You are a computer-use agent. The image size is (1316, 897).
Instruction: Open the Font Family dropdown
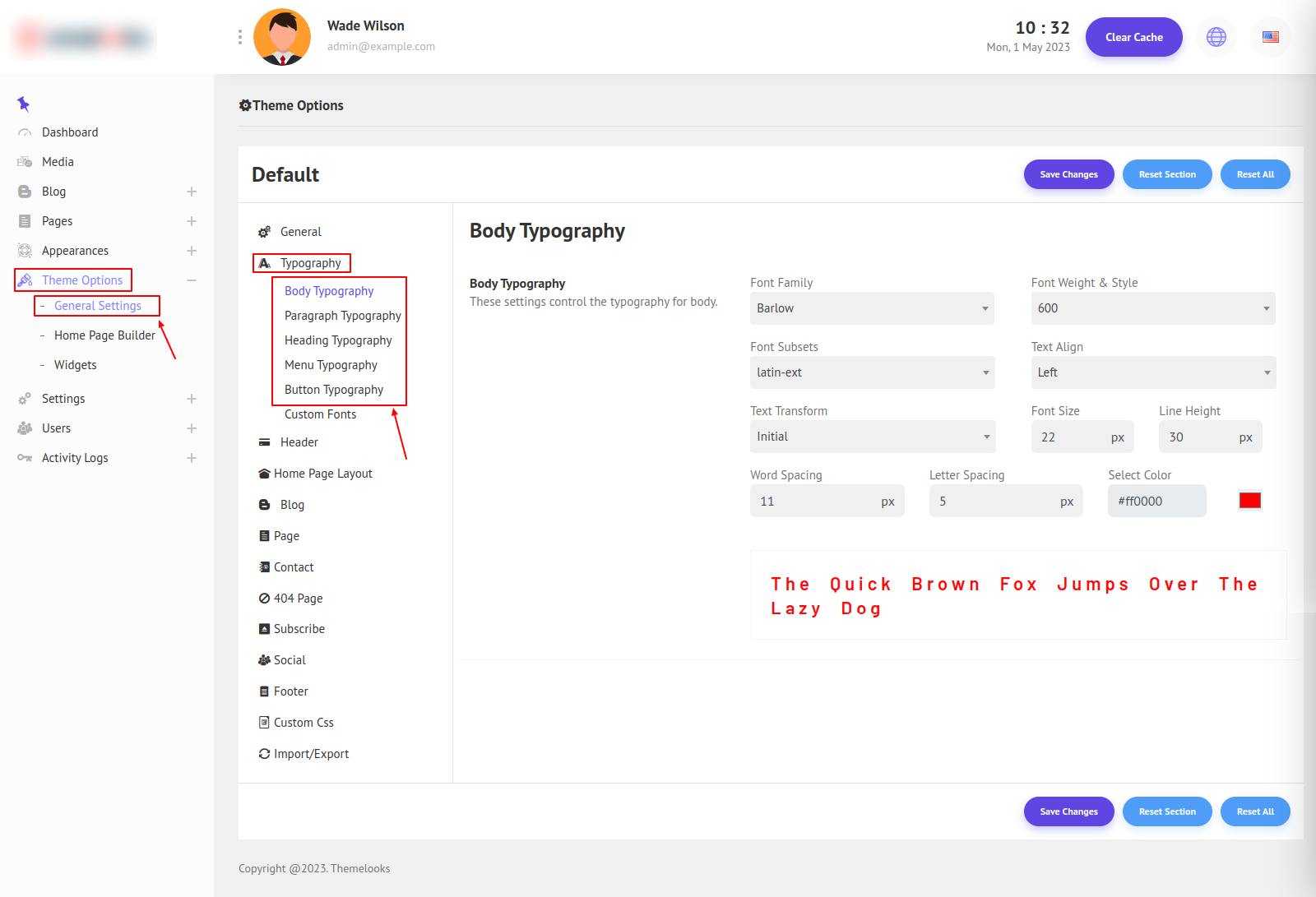[x=872, y=308]
